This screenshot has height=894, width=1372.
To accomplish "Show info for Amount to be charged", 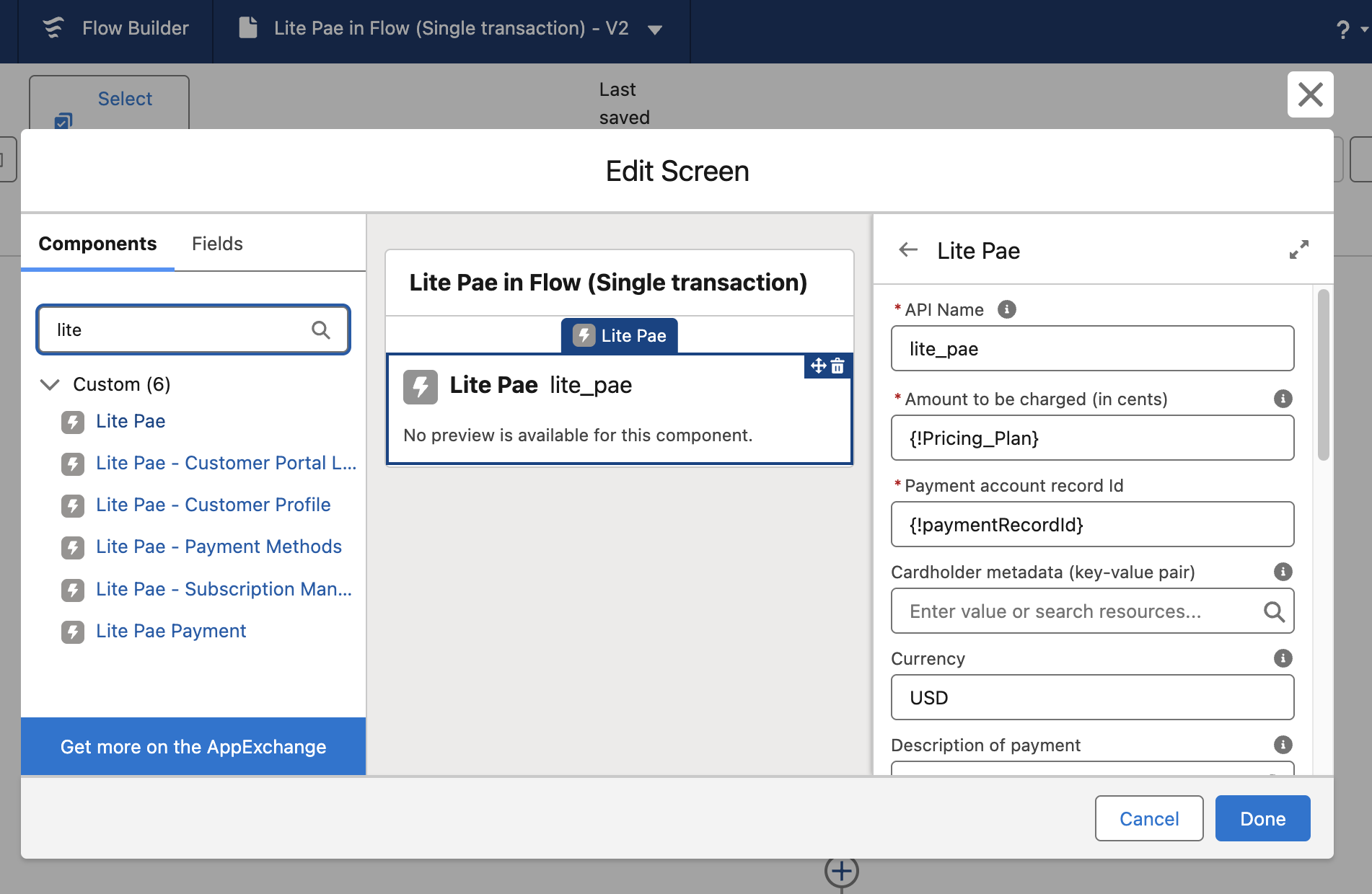I will (1283, 399).
